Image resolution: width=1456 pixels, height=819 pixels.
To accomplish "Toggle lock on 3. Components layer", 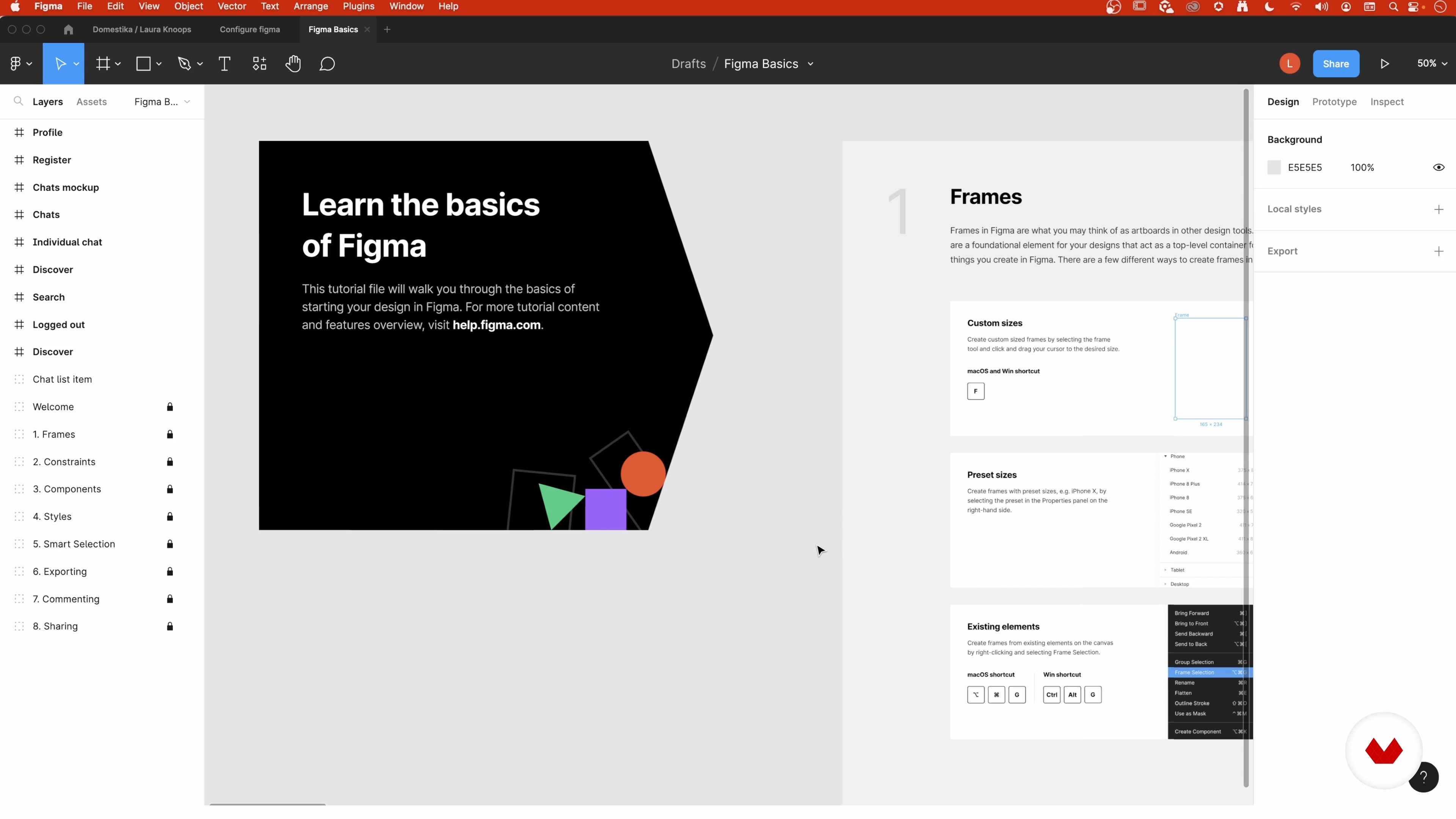I will (x=169, y=490).
